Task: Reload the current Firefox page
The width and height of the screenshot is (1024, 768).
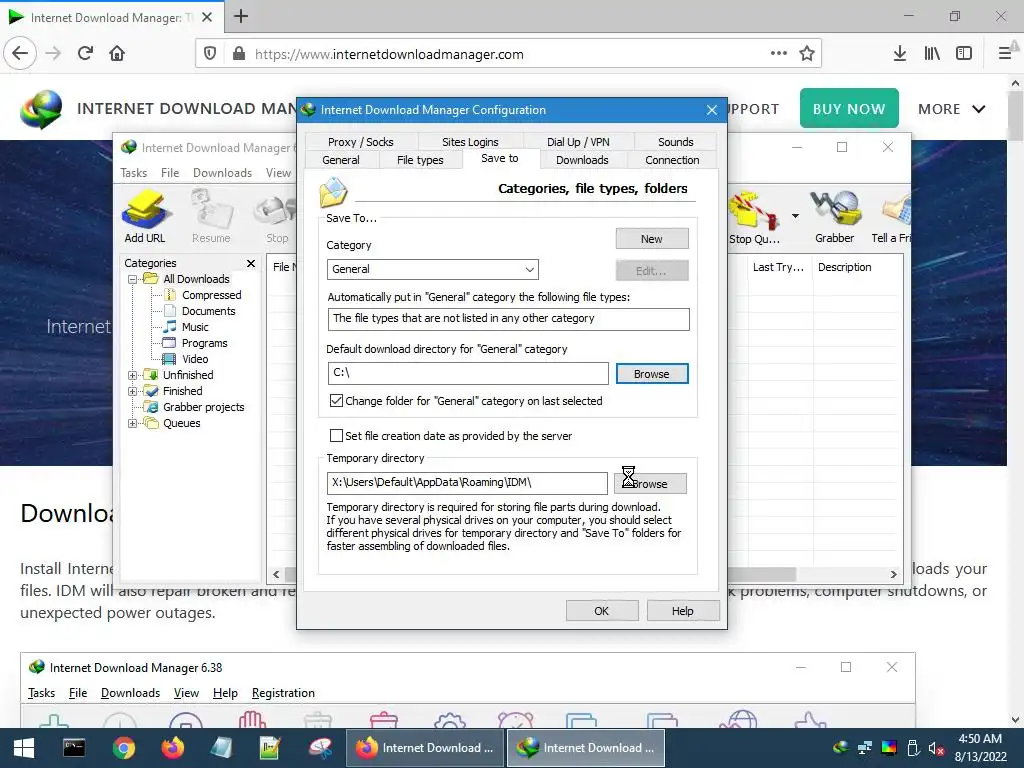Action: pos(86,54)
